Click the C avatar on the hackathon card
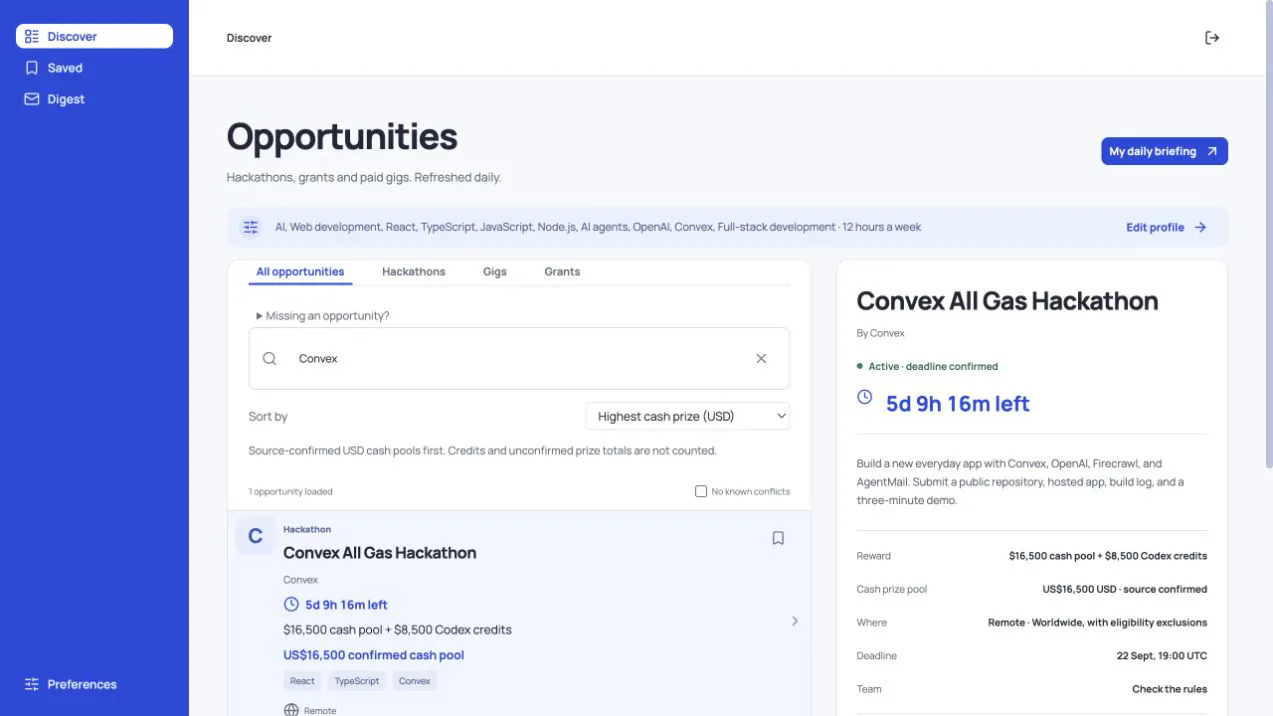Image resolution: width=1273 pixels, height=716 pixels. coord(255,536)
